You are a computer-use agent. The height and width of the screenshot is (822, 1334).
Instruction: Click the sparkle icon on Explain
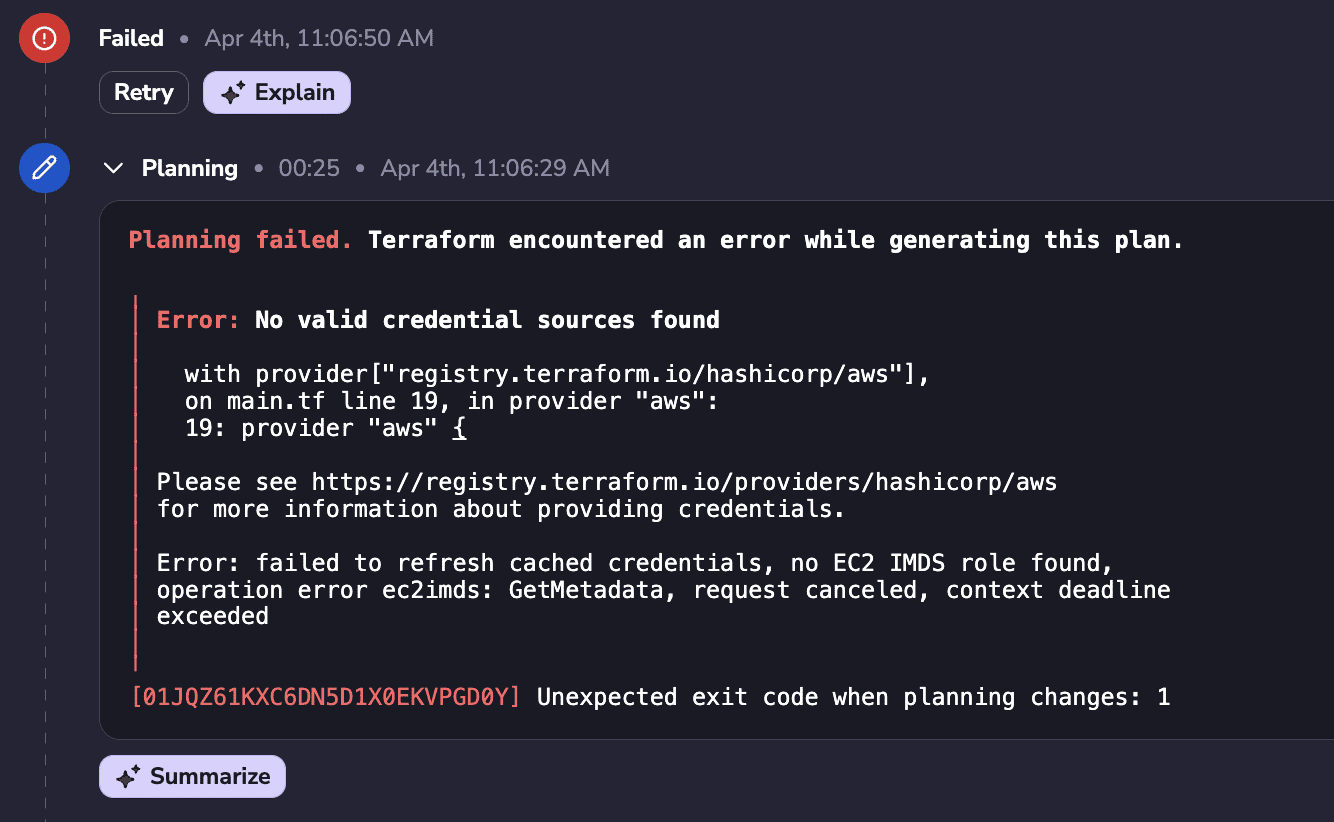coord(233,93)
